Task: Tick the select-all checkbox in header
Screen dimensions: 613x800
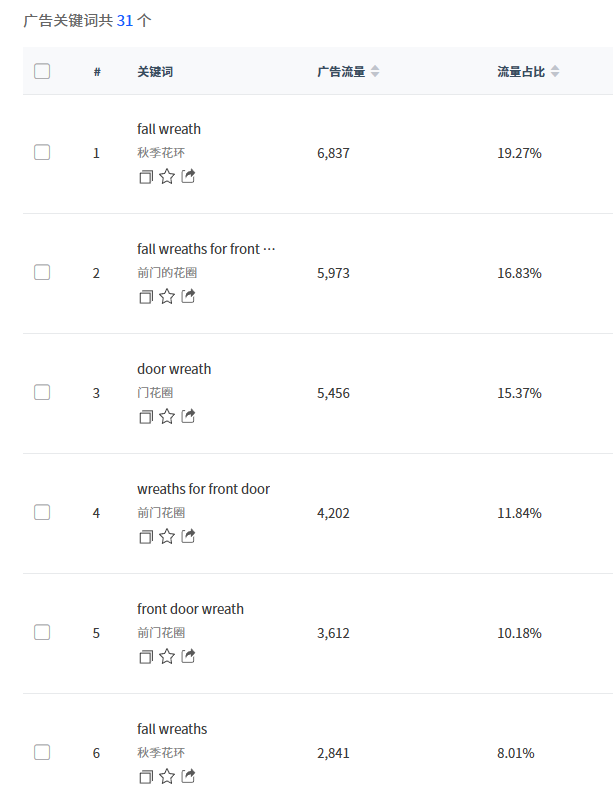Action: point(42,71)
